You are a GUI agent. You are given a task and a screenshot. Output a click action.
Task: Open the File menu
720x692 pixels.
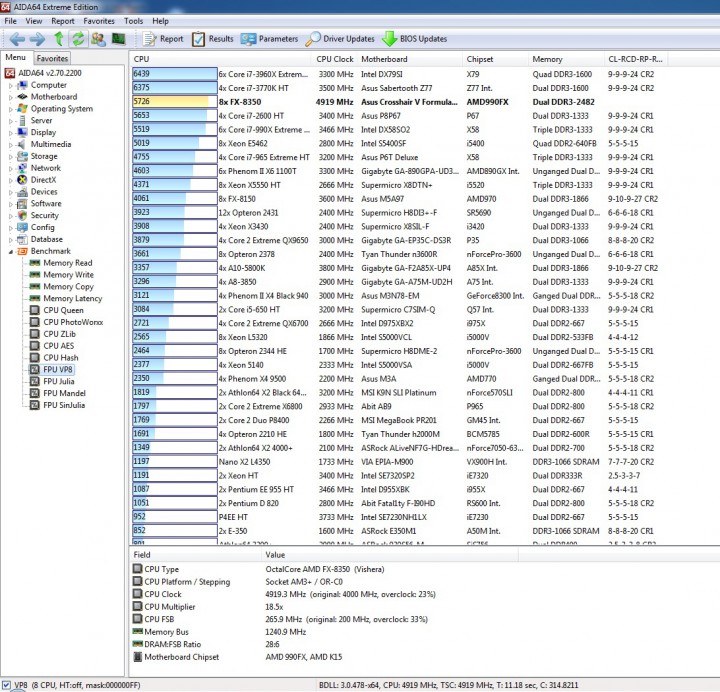11,21
